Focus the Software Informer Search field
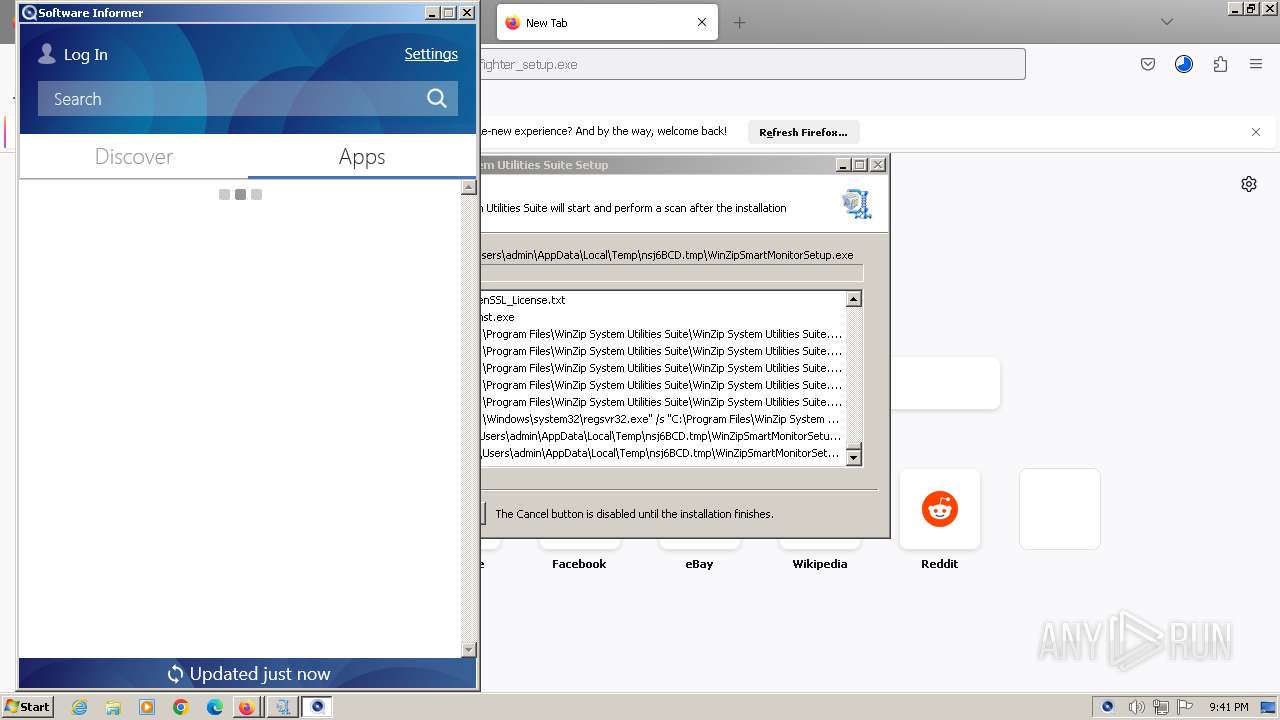Screen dimensions: 1280x720 [x=248, y=98]
